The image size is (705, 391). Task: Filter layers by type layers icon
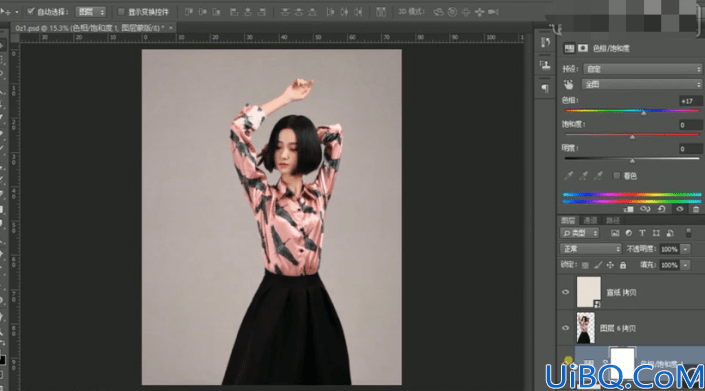coord(642,233)
